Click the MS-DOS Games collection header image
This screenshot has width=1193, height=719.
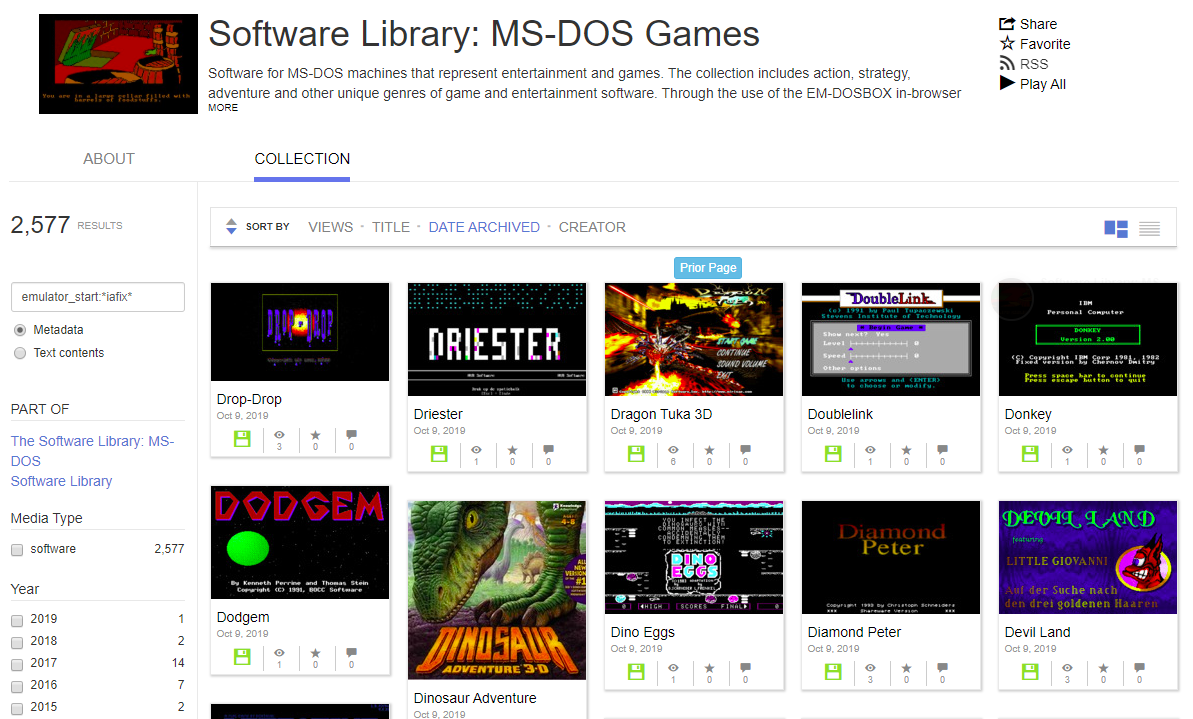click(x=118, y=64)
